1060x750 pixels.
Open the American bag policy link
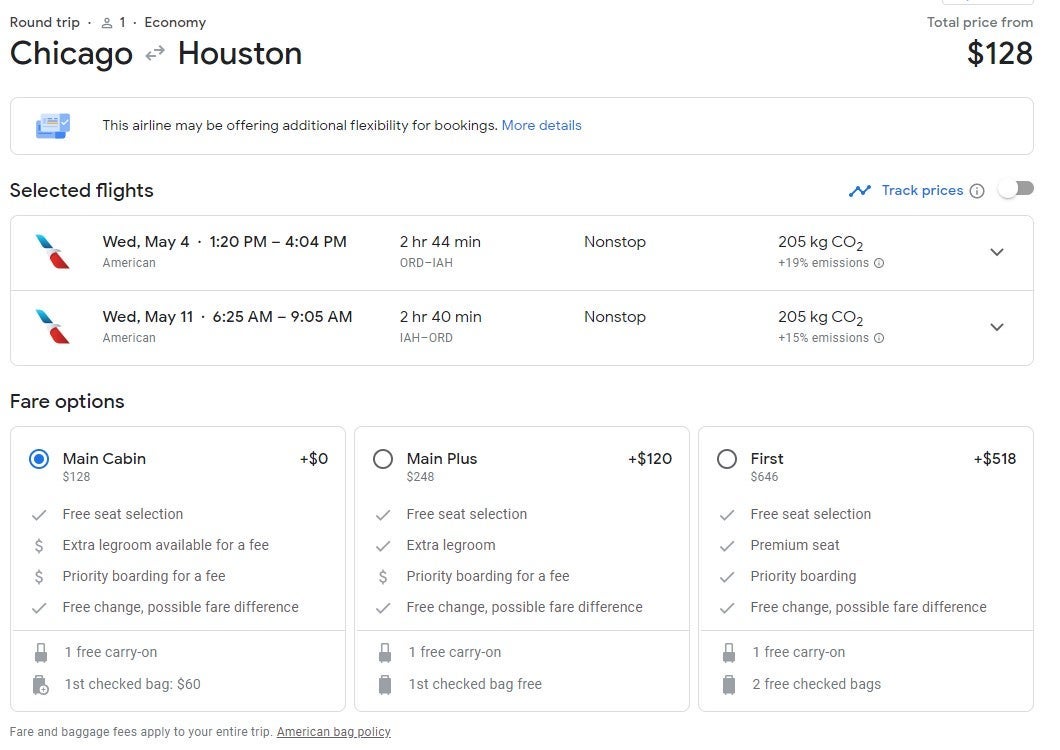(333, 732)
